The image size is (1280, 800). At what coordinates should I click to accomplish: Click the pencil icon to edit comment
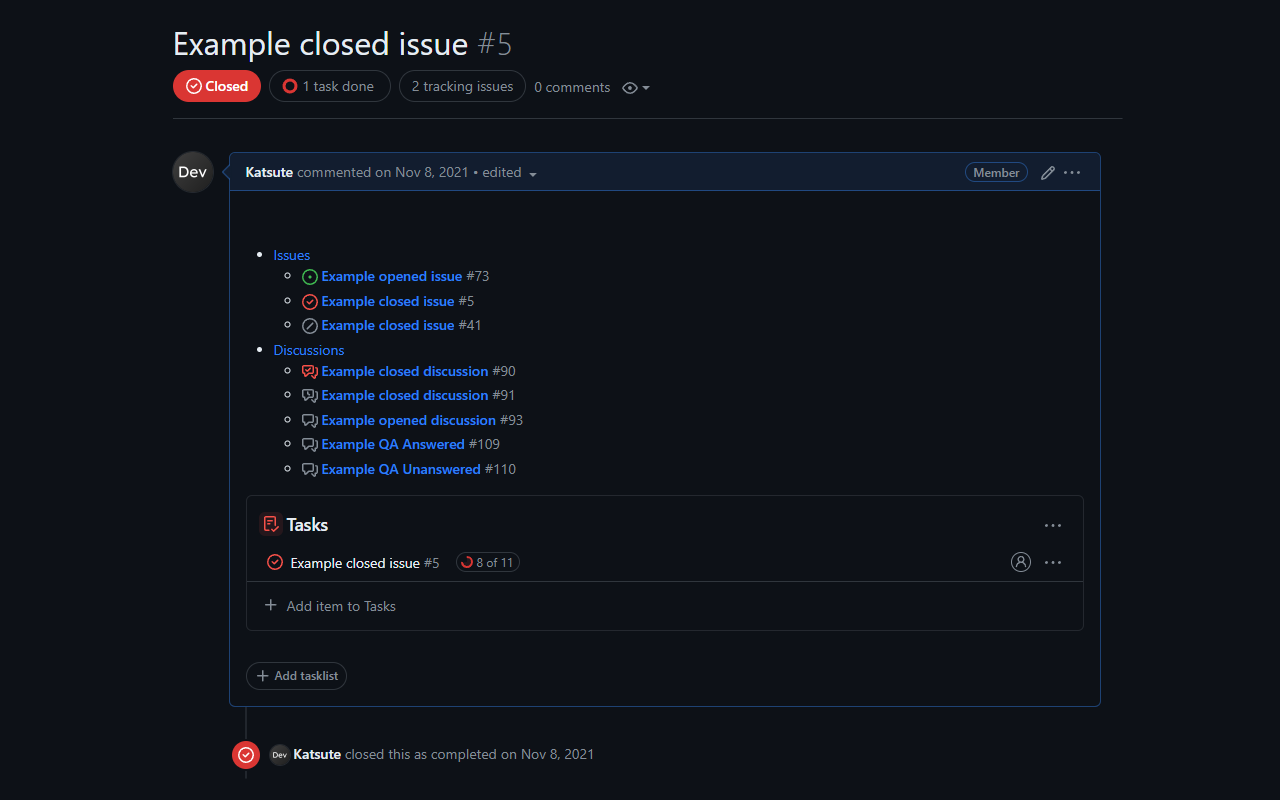pos(1047,172)
